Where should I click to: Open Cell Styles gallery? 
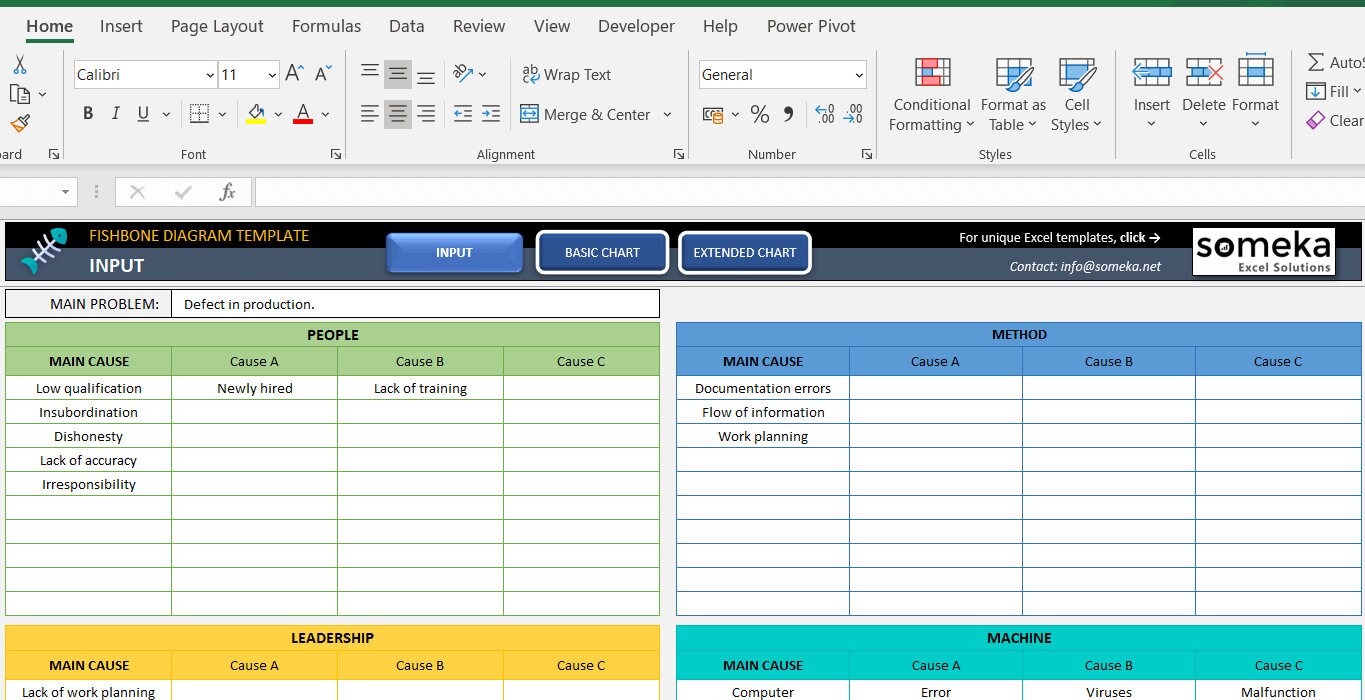[1076, 96]
